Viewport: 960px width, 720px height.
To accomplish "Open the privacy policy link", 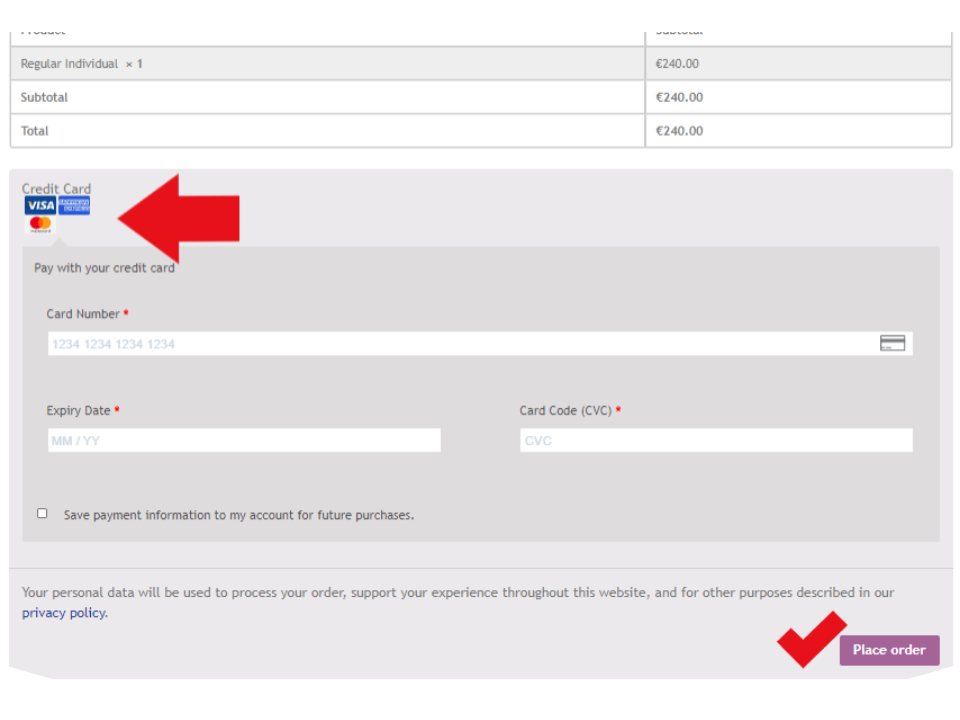I will [64, 613].
